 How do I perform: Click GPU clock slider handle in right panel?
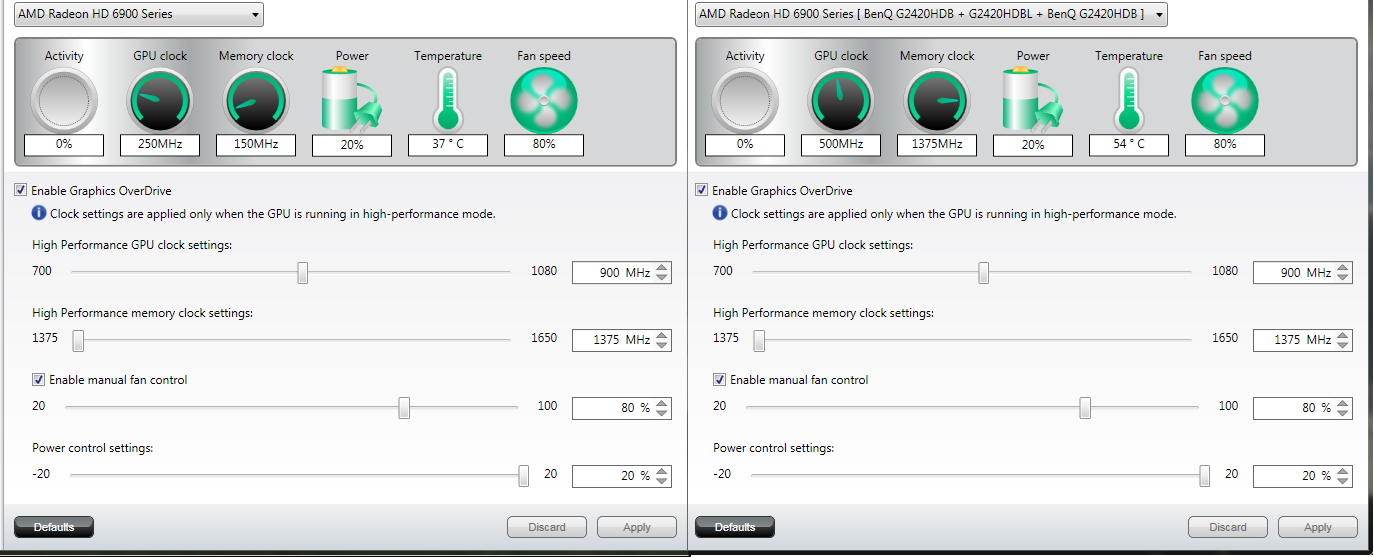[984, 273]
